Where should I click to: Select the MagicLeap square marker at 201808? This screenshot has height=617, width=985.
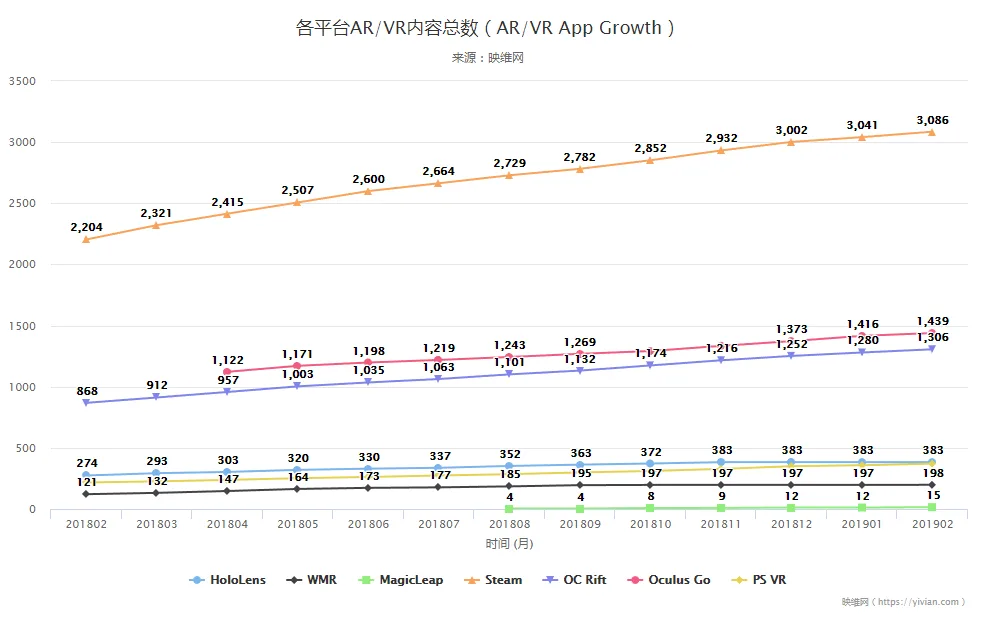[509, 508]
